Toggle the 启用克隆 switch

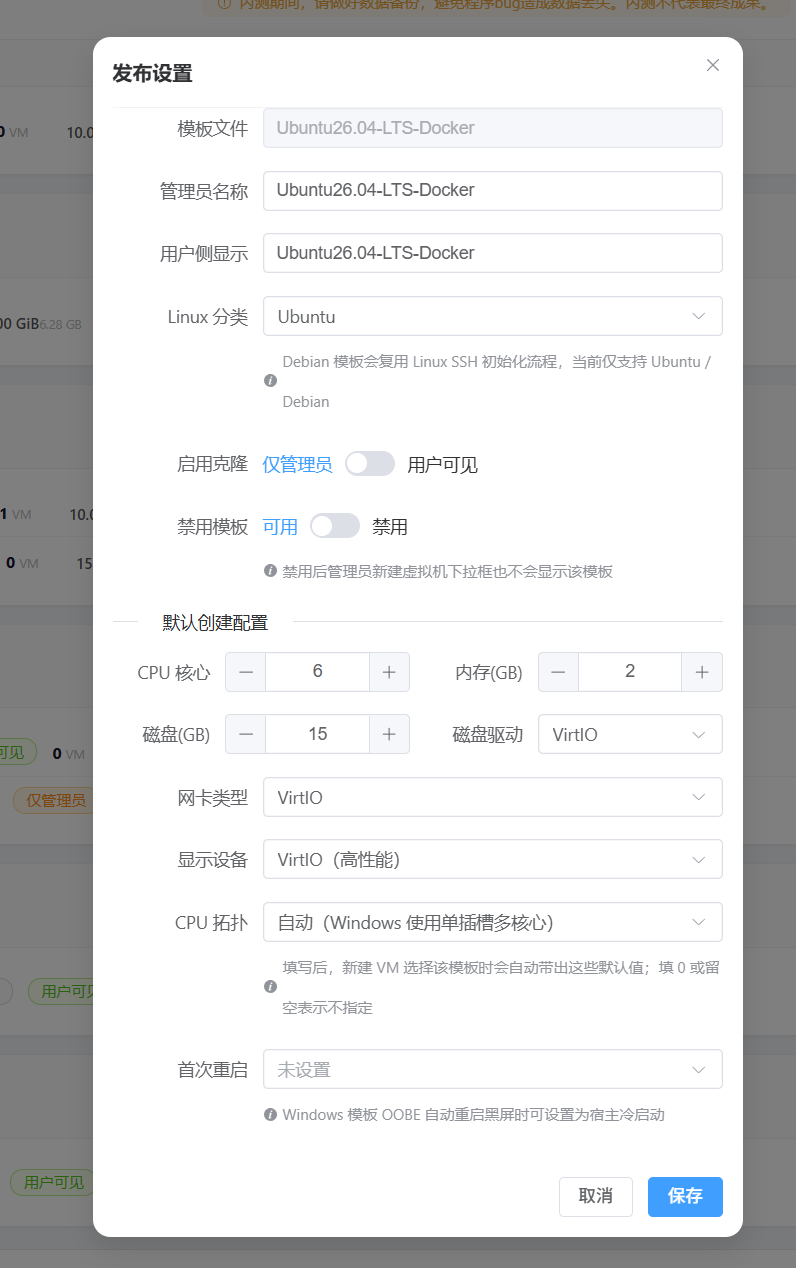tap(370, 464)
